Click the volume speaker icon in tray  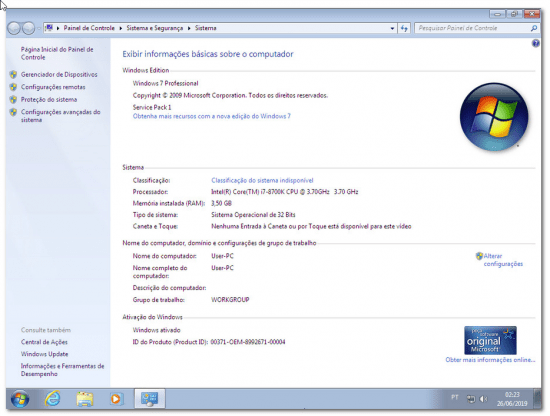(x=483, y=399)
